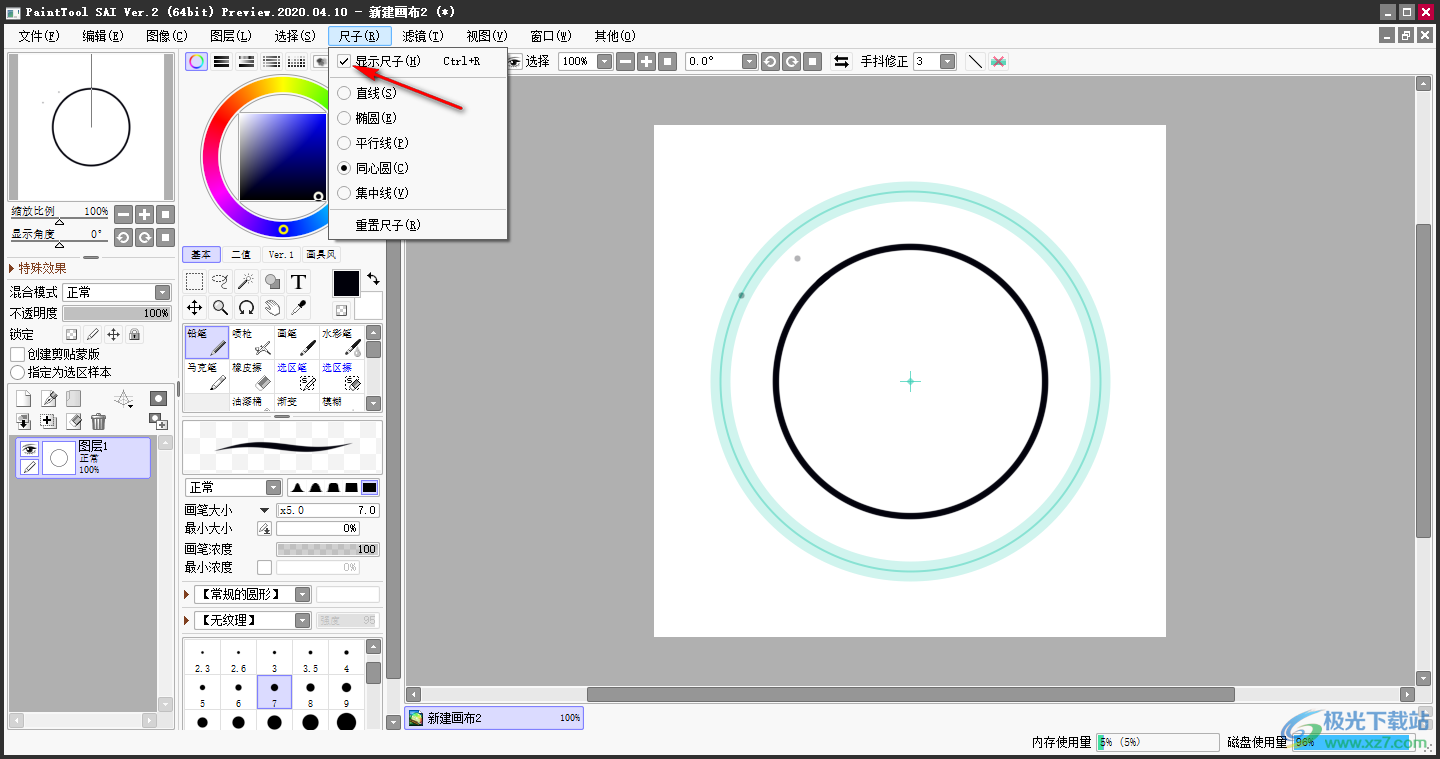Choose the 橡皮擦 eraser tool
The width and height of the screenshot is (1440, 759).
click(x=252, y=376)
